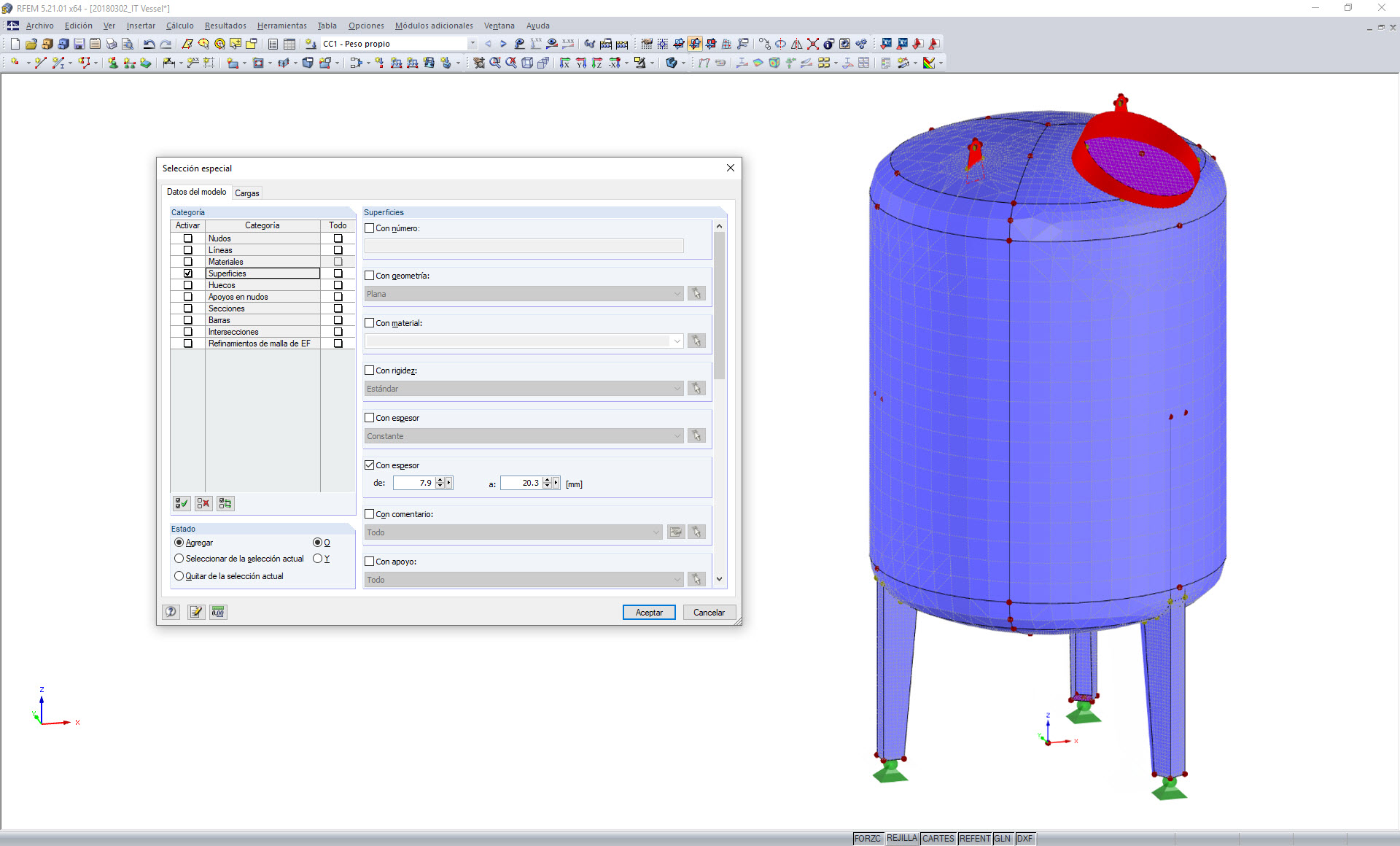Viewport: 1400px width, 846px height.
Task: Click the help question mark icon in dialog
Action: pyautogui.click(x=171, y=612)
